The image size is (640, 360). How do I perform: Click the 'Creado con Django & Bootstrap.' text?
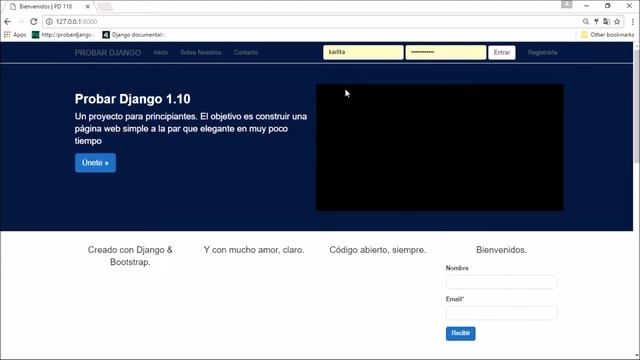pyautogui.click(x=130, y=256)
